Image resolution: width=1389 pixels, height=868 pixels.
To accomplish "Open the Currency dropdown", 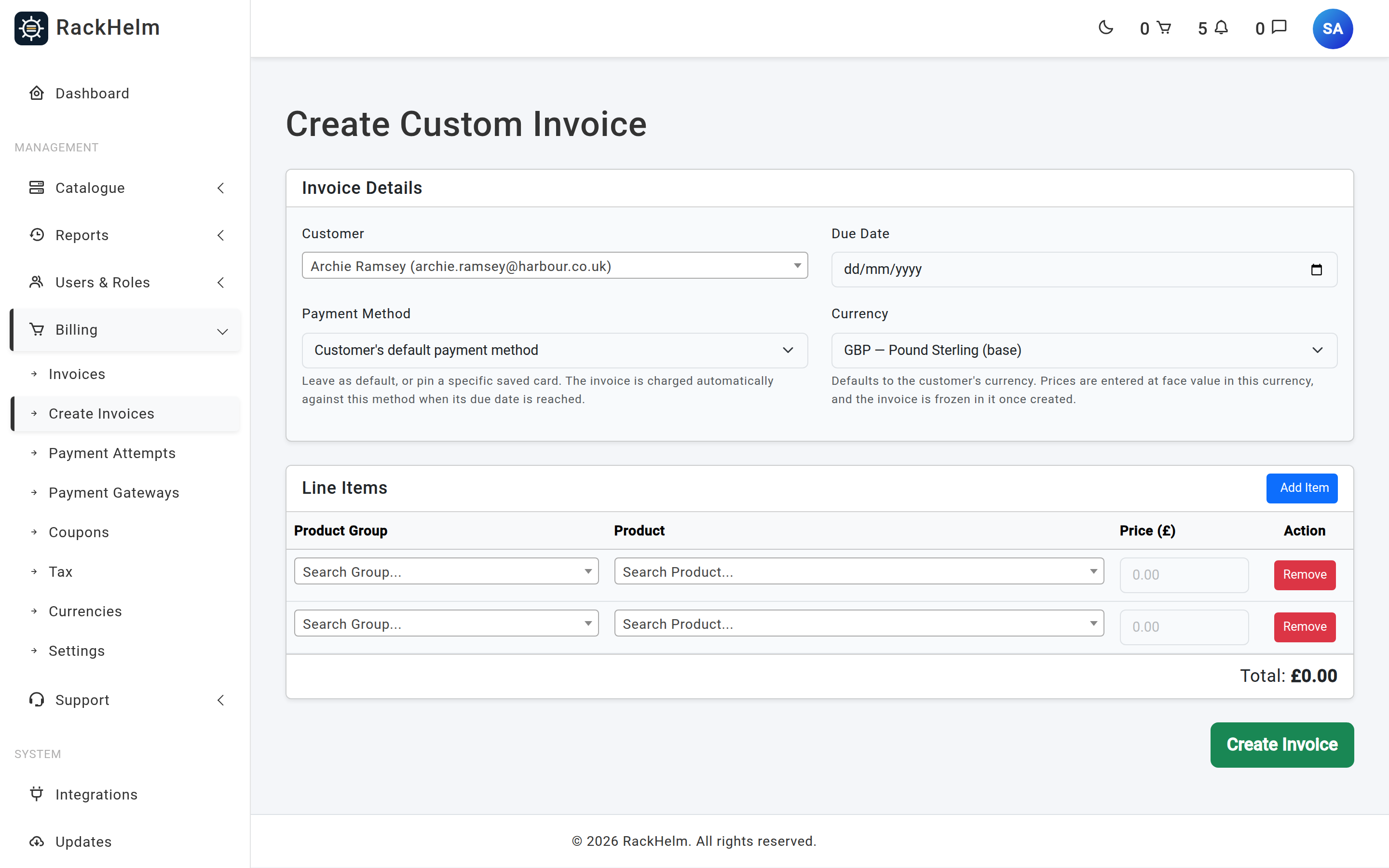I will [x=1084, y=350].
